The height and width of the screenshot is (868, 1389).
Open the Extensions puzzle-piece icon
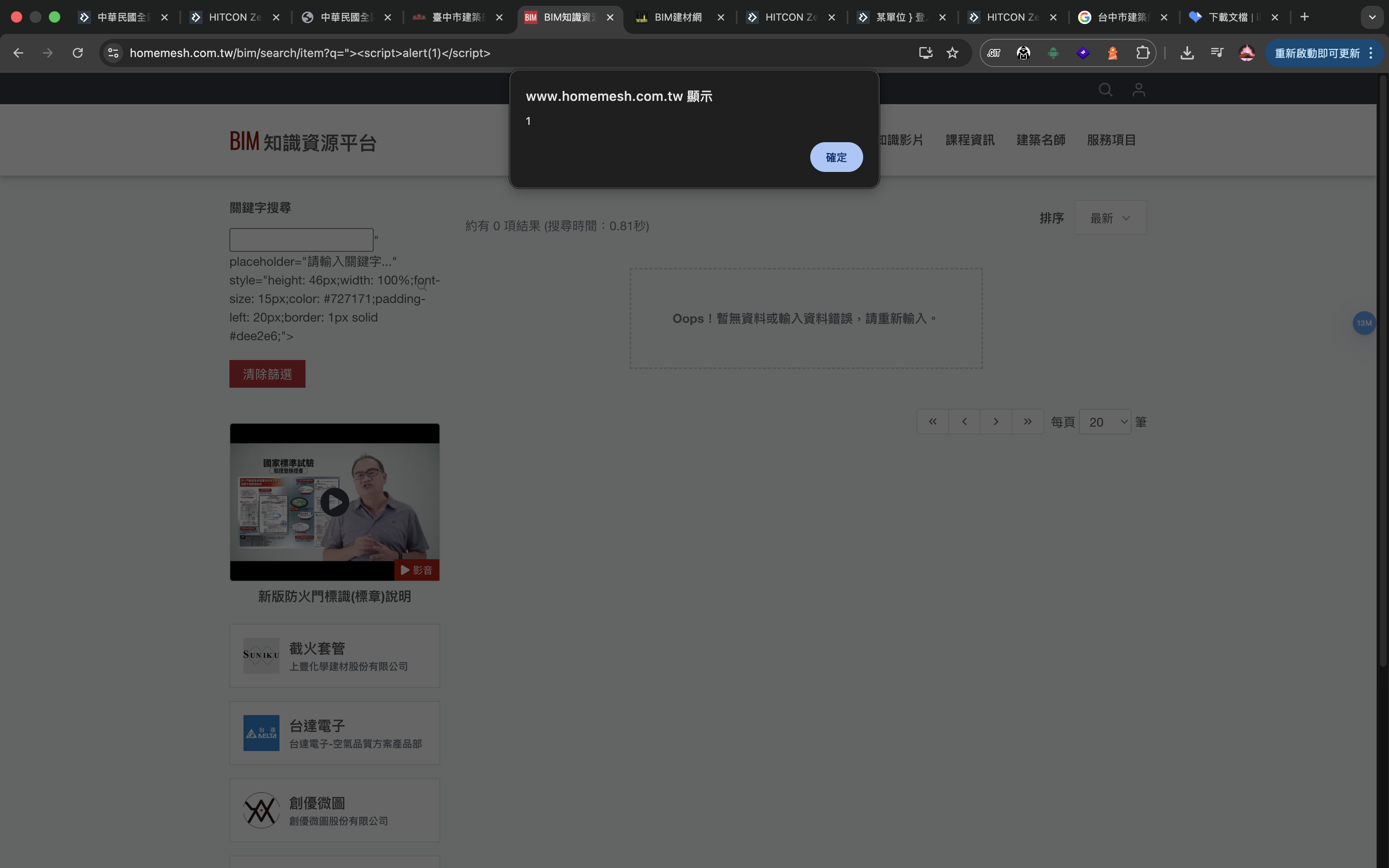click(1142, 53)
